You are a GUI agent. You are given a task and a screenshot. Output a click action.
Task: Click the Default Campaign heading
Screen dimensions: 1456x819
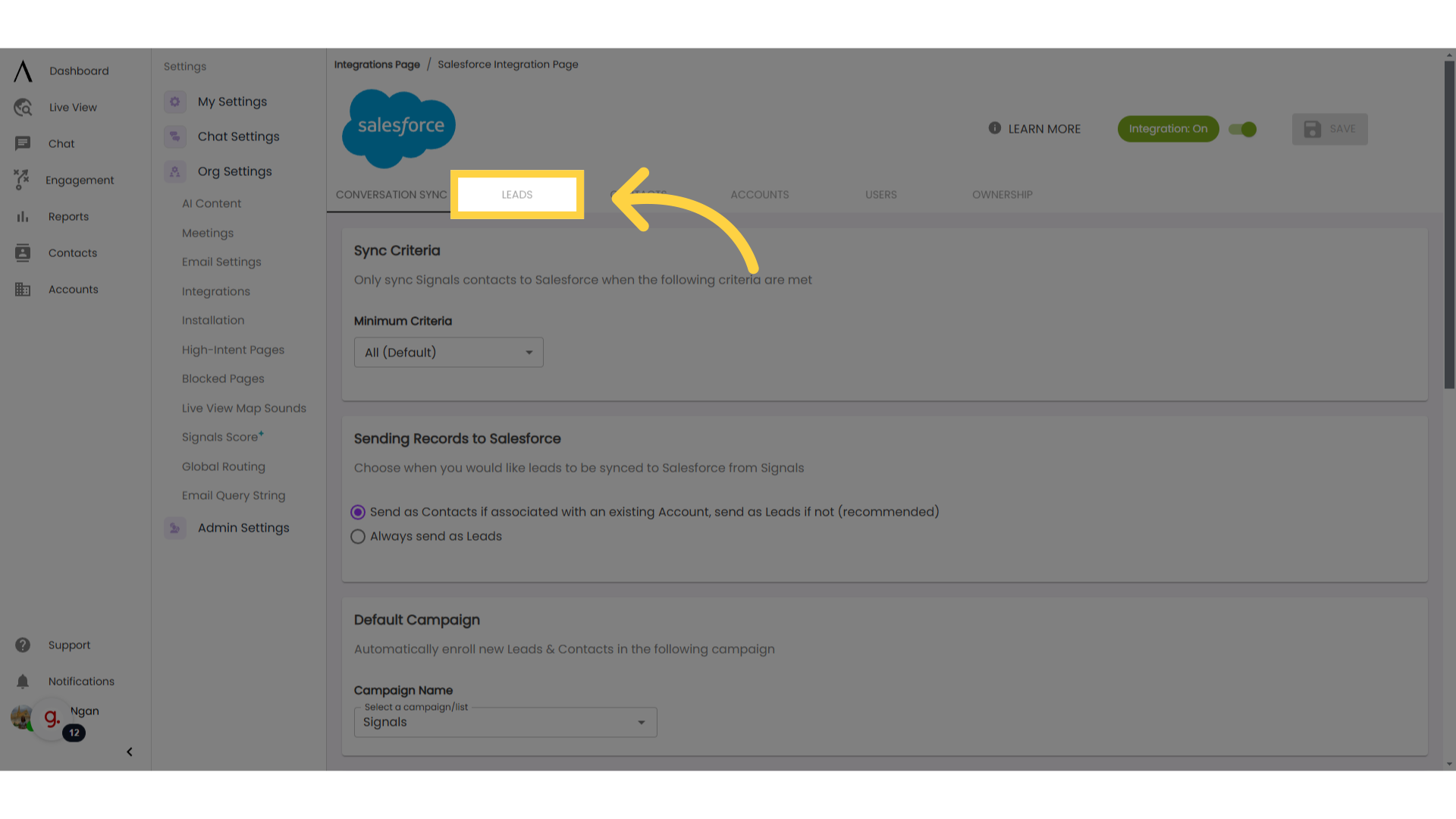[x=417, y=620]
